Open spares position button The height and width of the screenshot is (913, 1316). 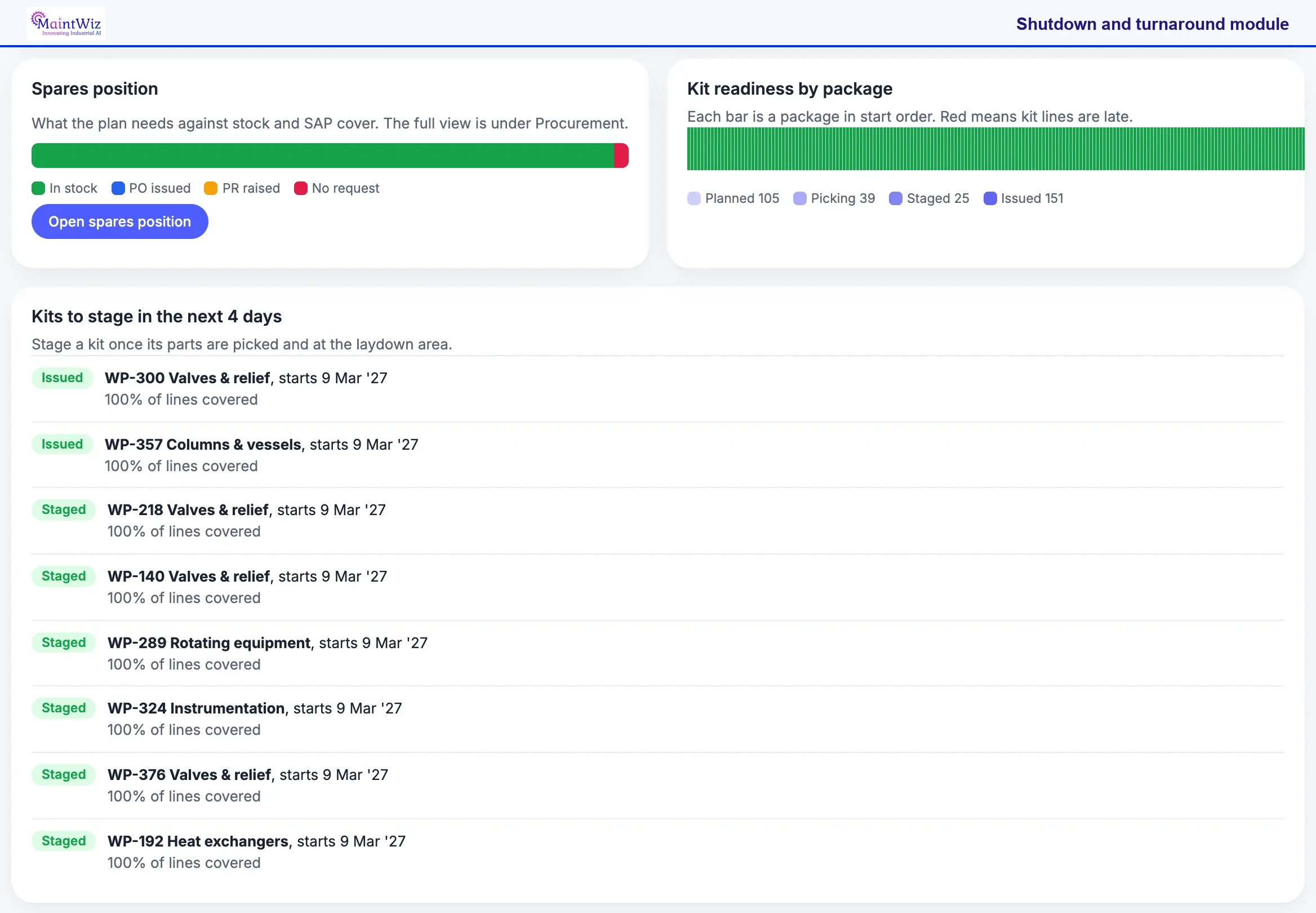[119, 221]
